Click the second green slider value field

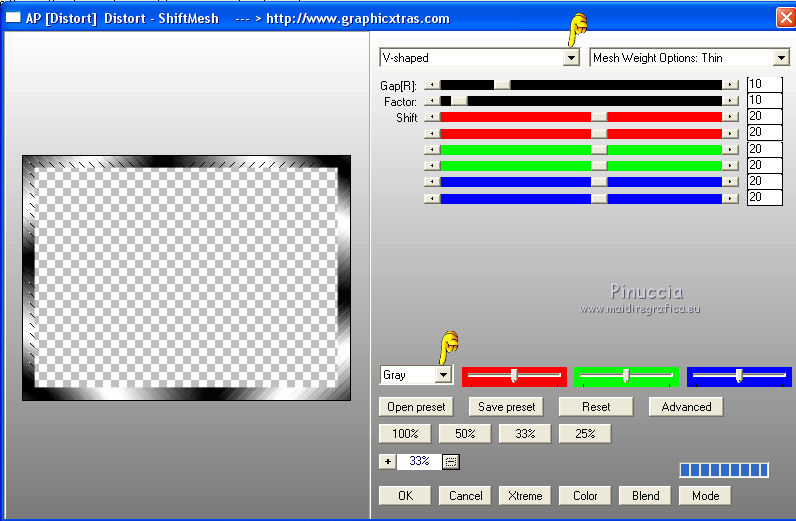(x=765, y=166)
